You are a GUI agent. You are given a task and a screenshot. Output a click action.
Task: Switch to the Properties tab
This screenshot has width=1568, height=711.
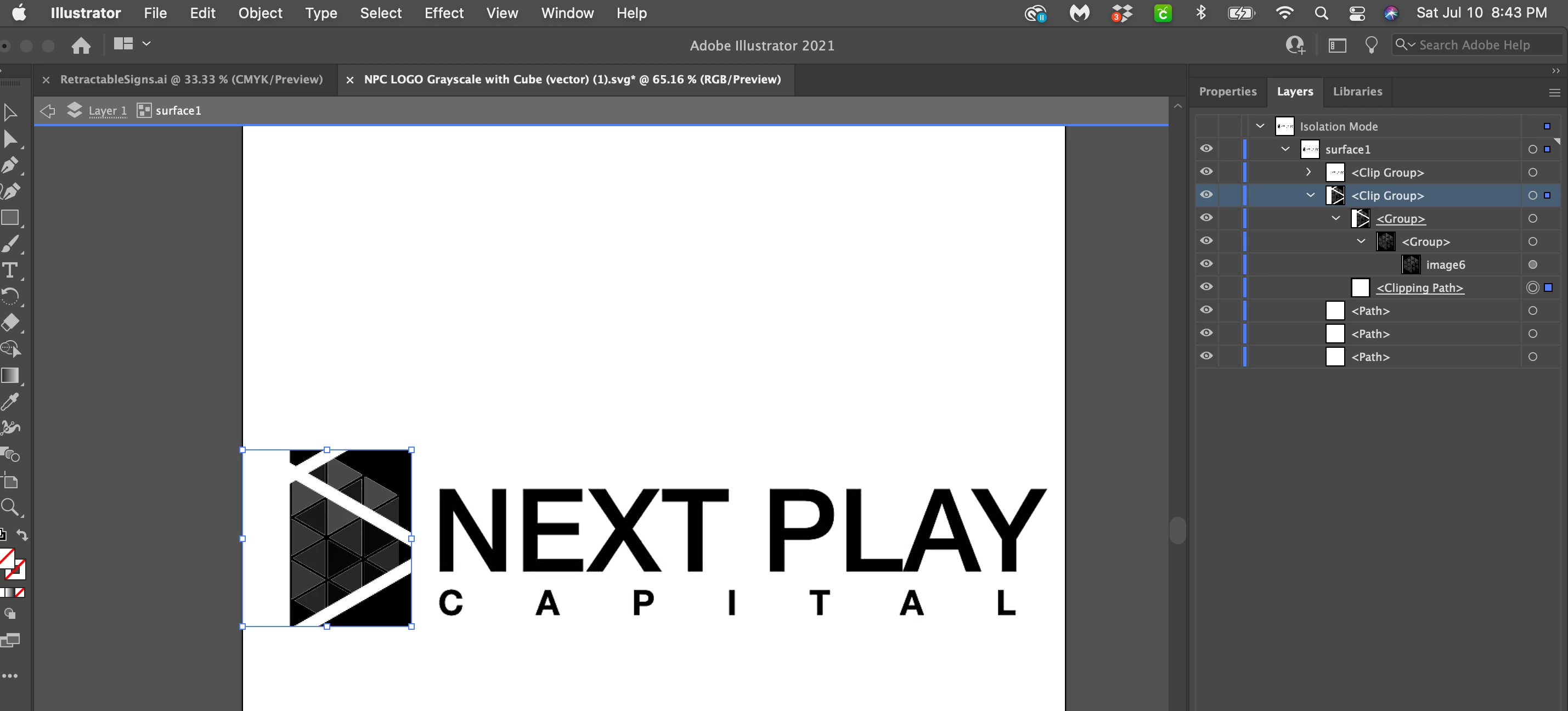1227,91
